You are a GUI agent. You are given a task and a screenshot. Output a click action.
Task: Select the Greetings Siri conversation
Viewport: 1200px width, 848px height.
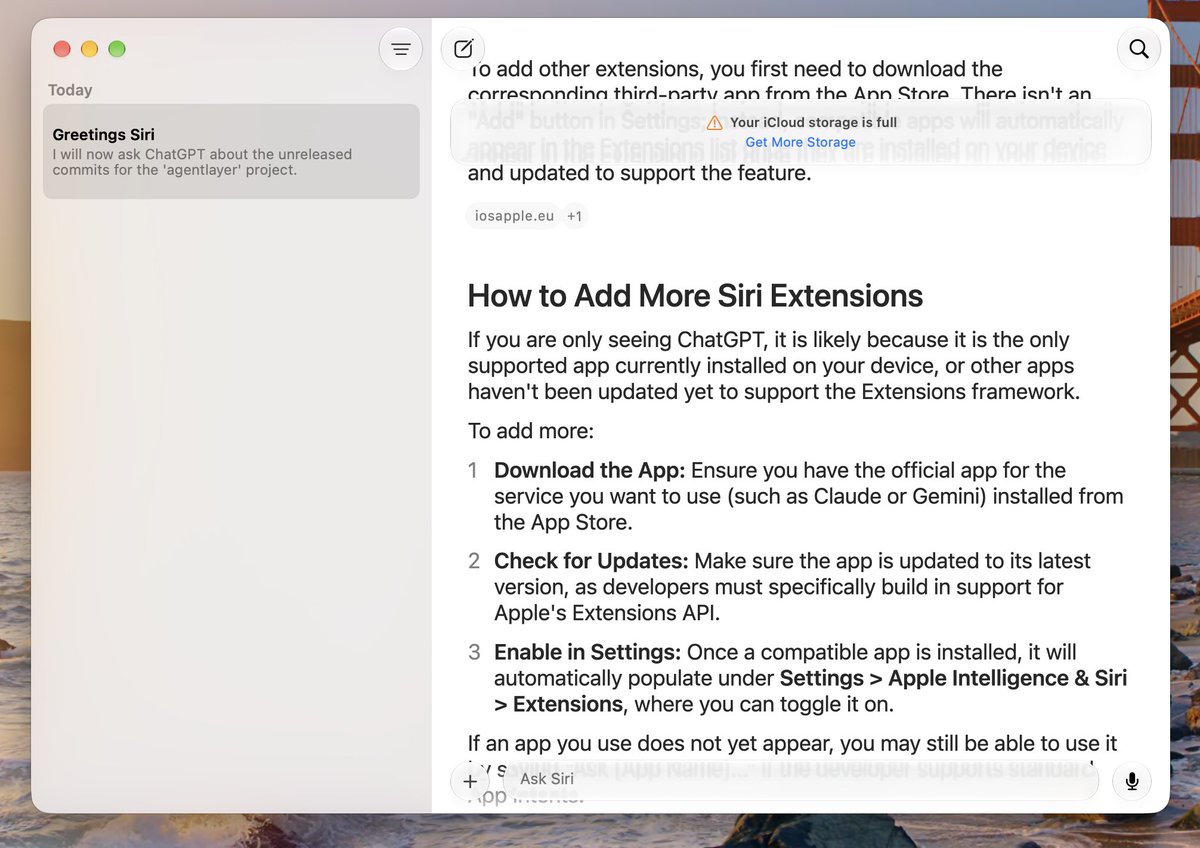point(231,151)
